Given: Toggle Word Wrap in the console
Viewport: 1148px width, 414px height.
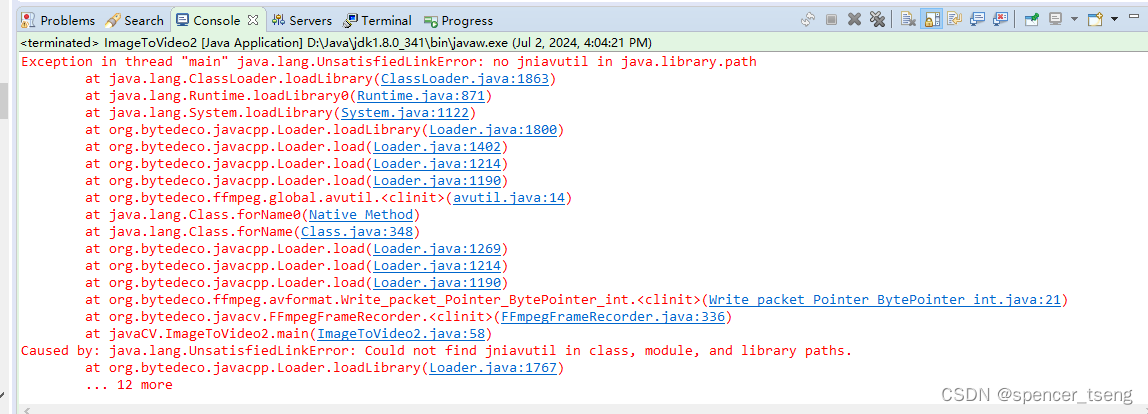Looking at the screenshot, I should click(955, 19).
